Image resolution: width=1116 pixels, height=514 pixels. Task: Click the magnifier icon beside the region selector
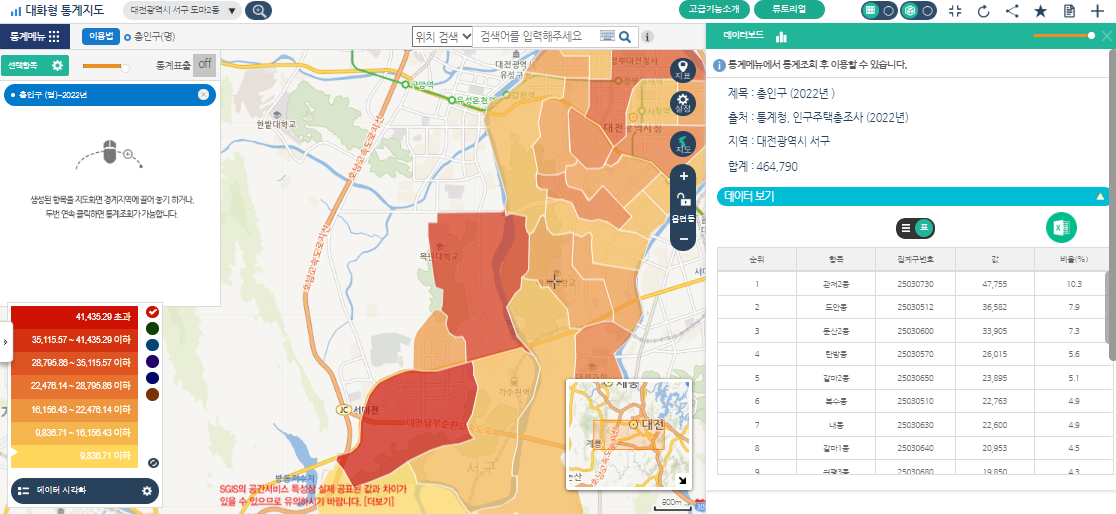coord(258,11)
